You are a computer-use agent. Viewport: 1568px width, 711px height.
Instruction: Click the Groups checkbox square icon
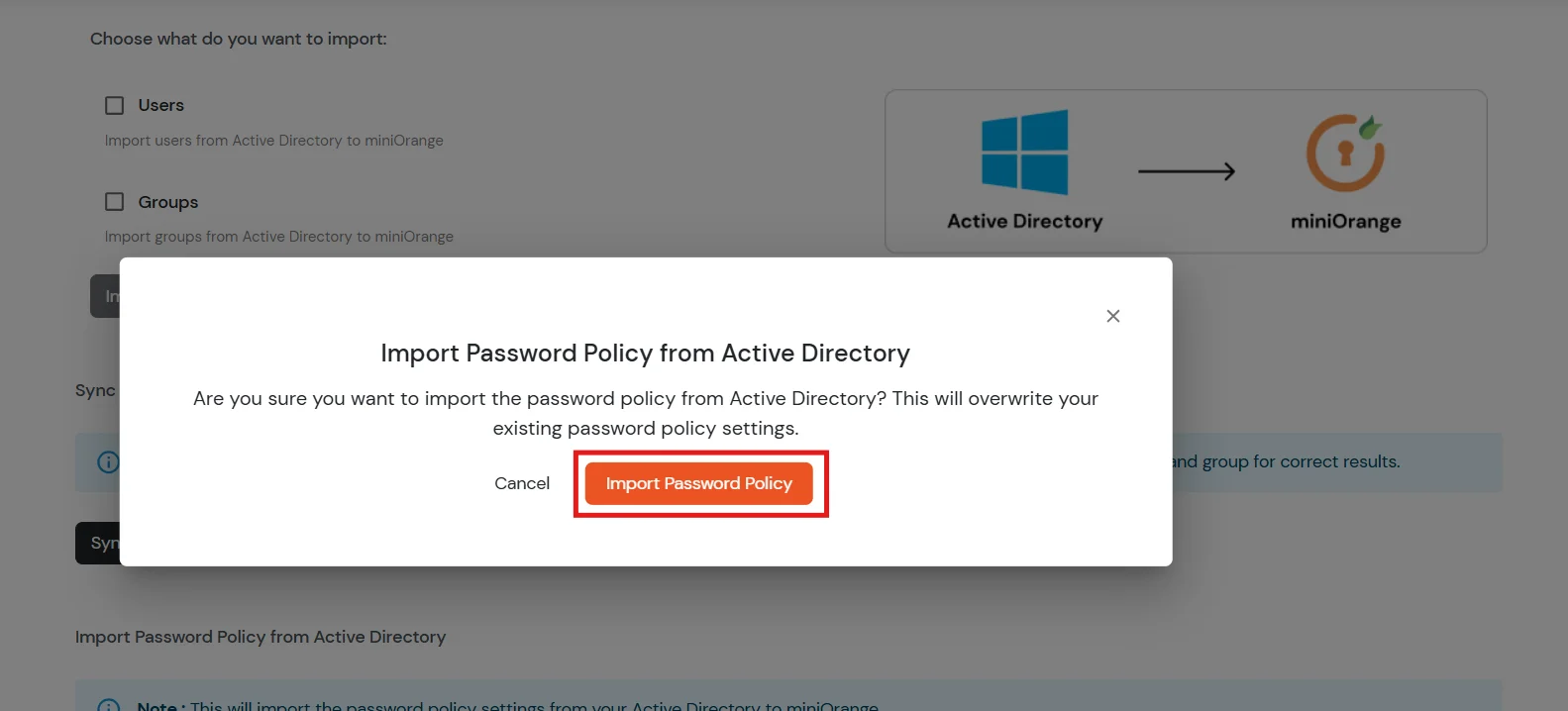pyautogui.click(x=114, y=201)
